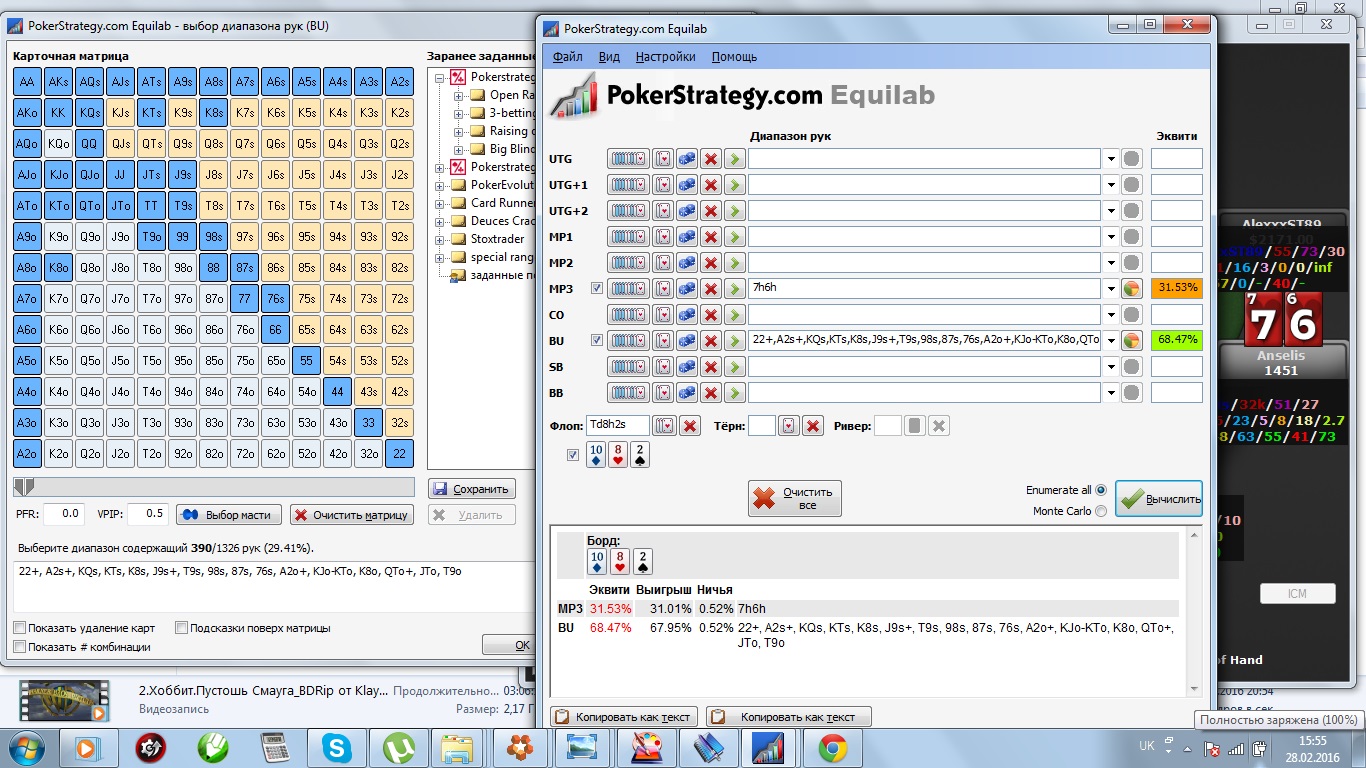Uncheck the MP3 player checkbox

click(597, 288)
